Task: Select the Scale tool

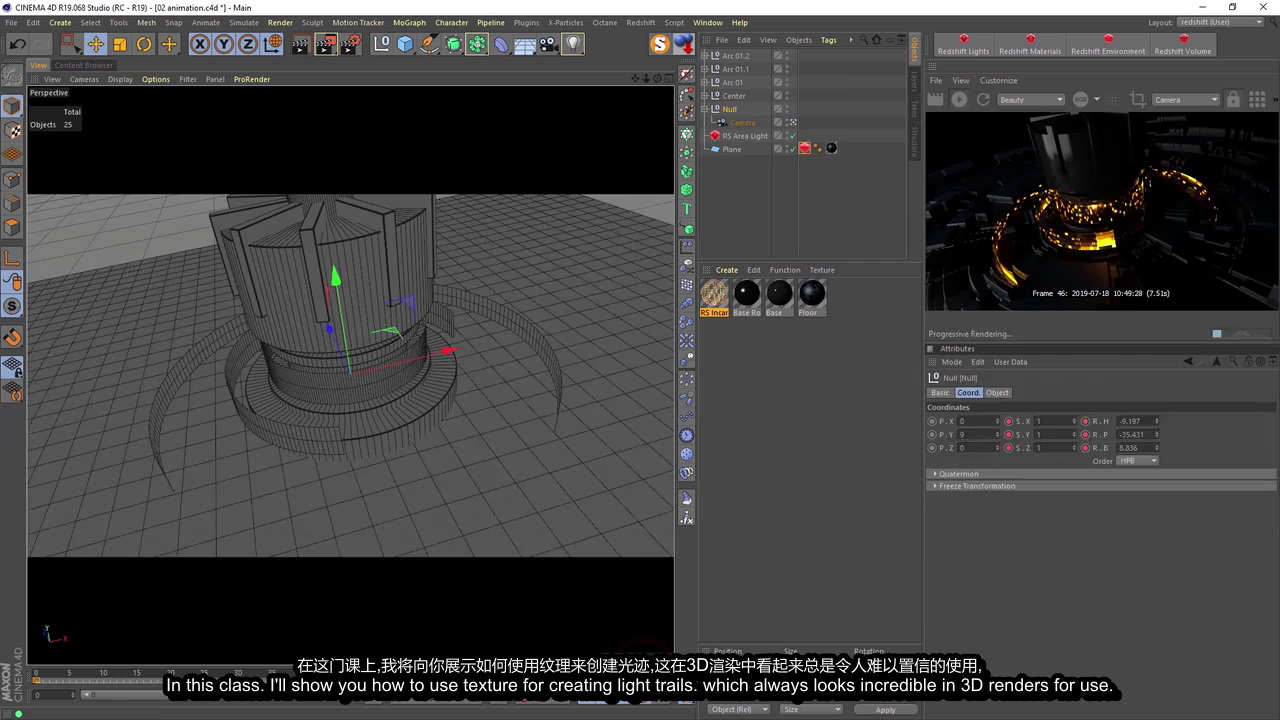Action: coord(120,44)
